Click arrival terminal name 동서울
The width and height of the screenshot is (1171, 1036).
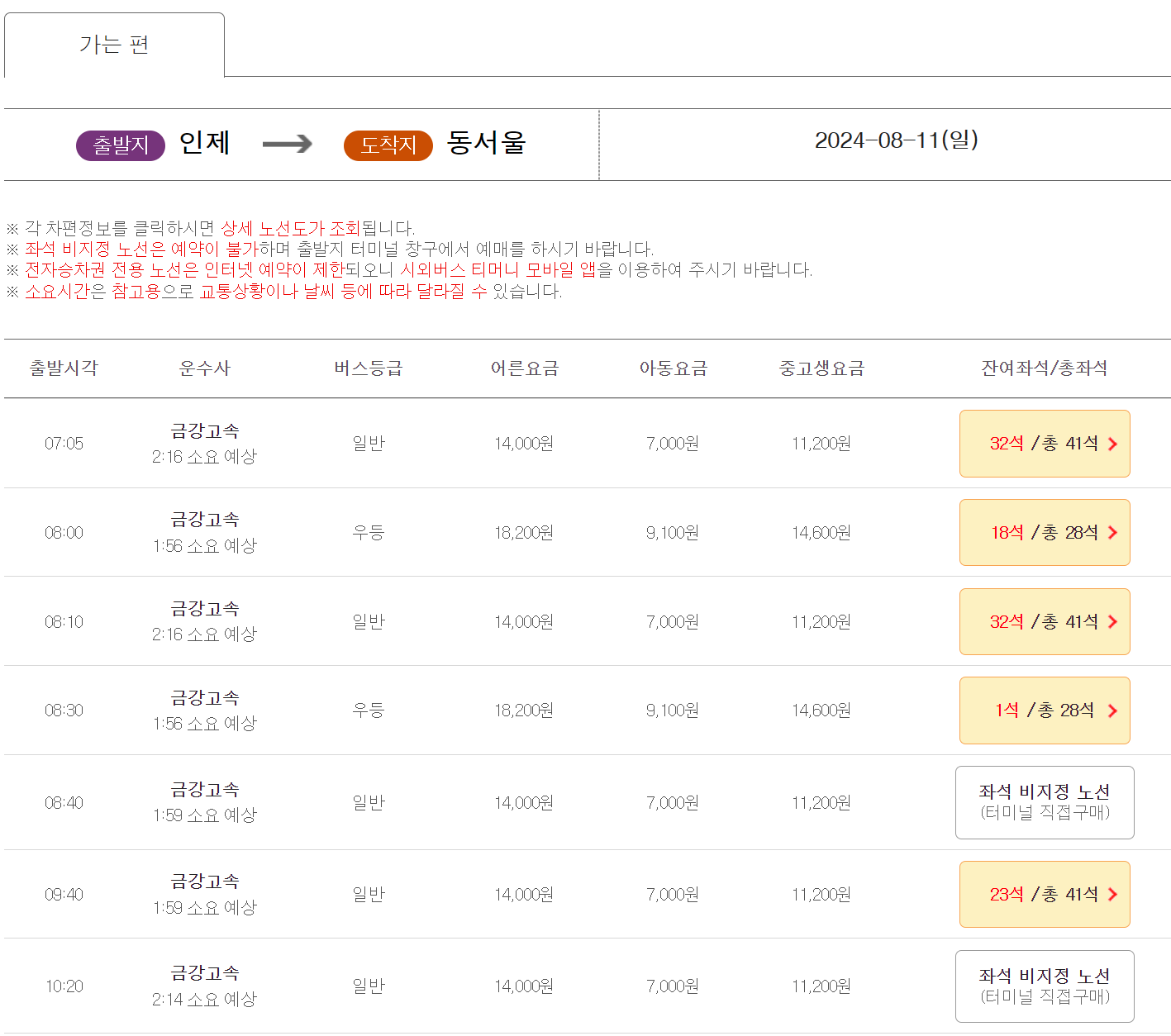tap(486, 143)
